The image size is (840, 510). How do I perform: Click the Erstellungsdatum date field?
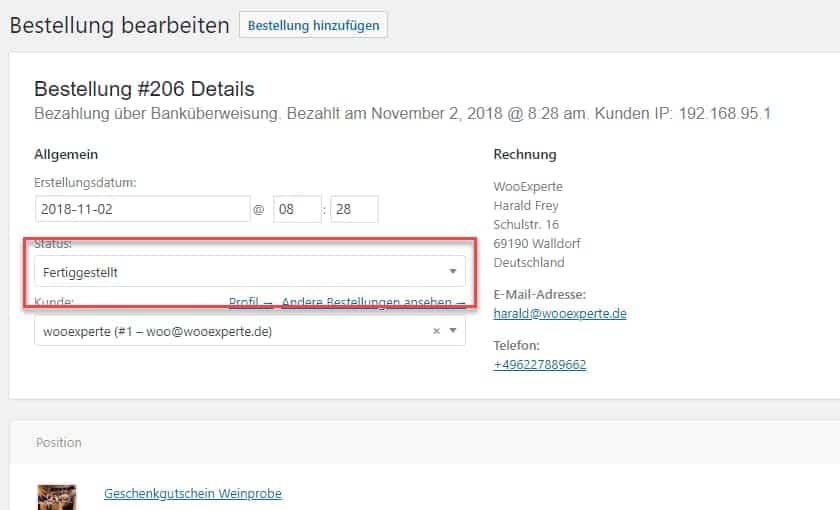click(141, 209)
